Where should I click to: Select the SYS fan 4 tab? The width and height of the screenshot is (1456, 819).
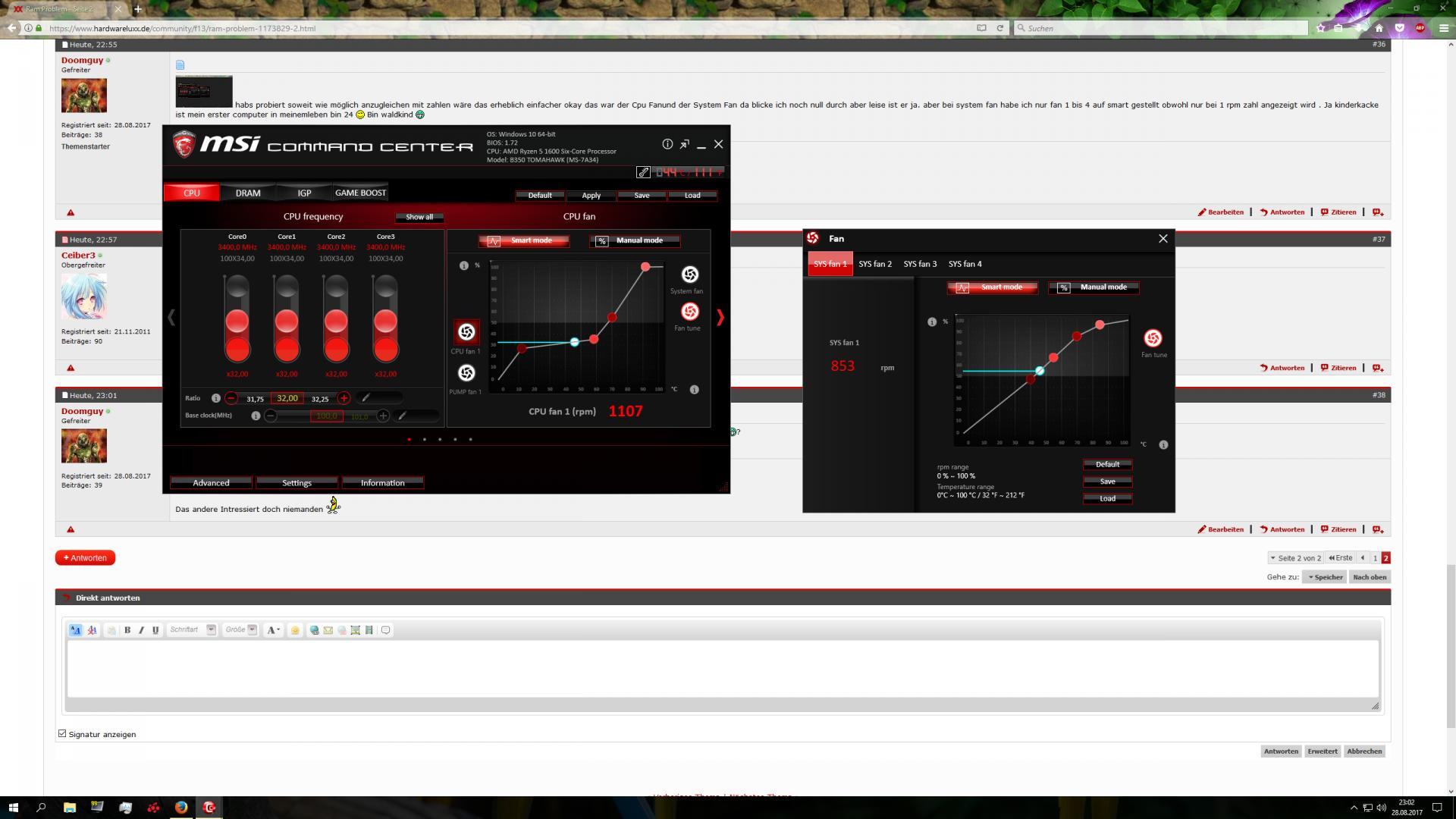(x=965, y=264)
